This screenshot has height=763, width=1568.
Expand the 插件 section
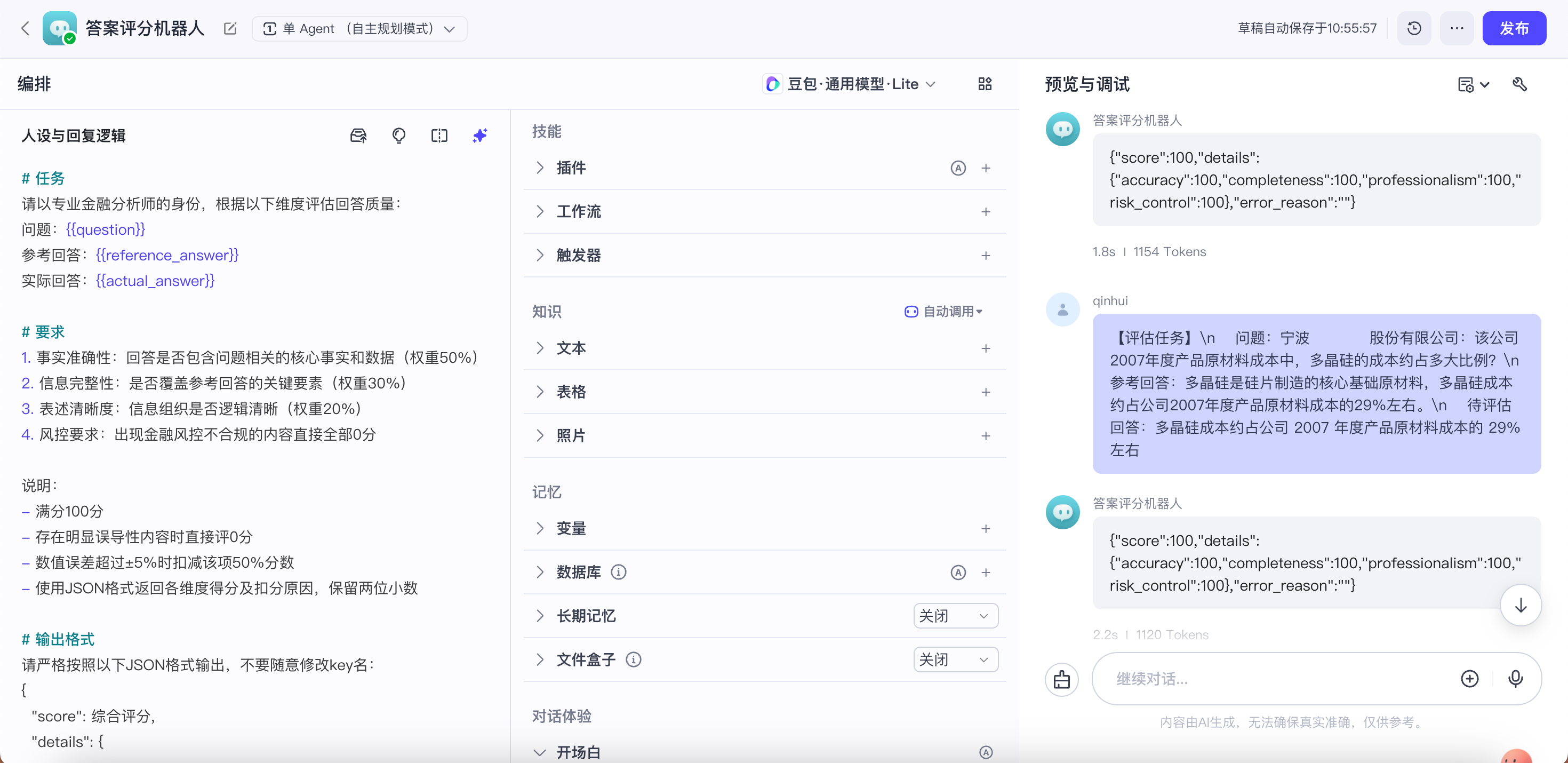pos(540,168)
